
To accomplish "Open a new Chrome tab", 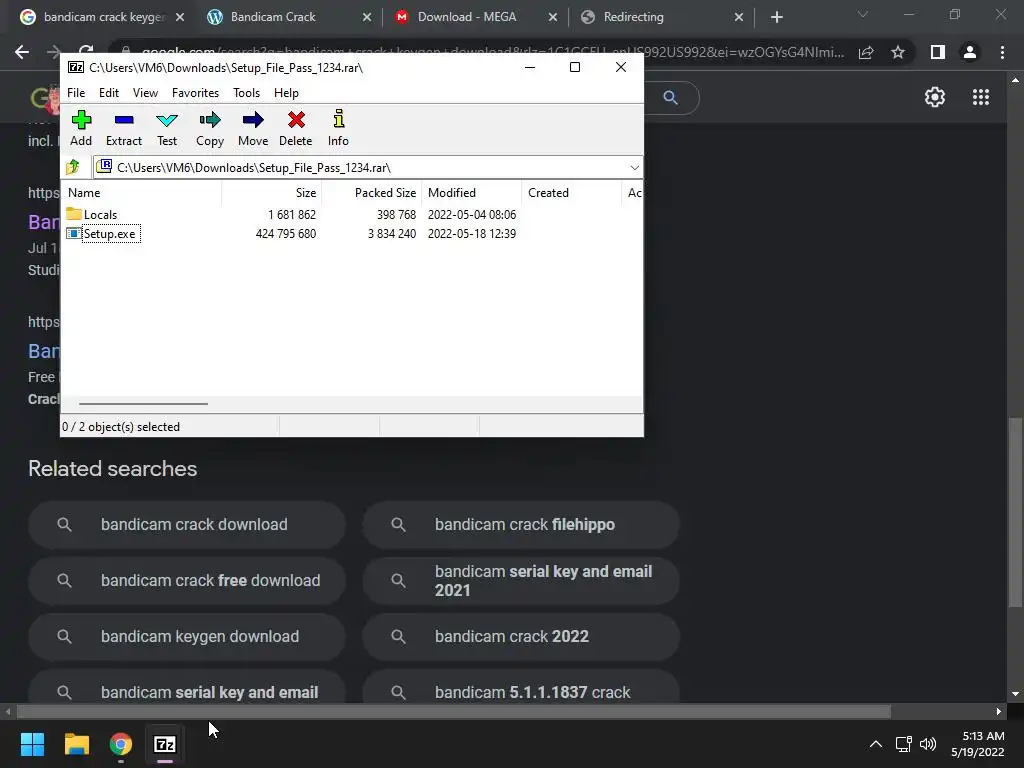I will click(776, 18).
